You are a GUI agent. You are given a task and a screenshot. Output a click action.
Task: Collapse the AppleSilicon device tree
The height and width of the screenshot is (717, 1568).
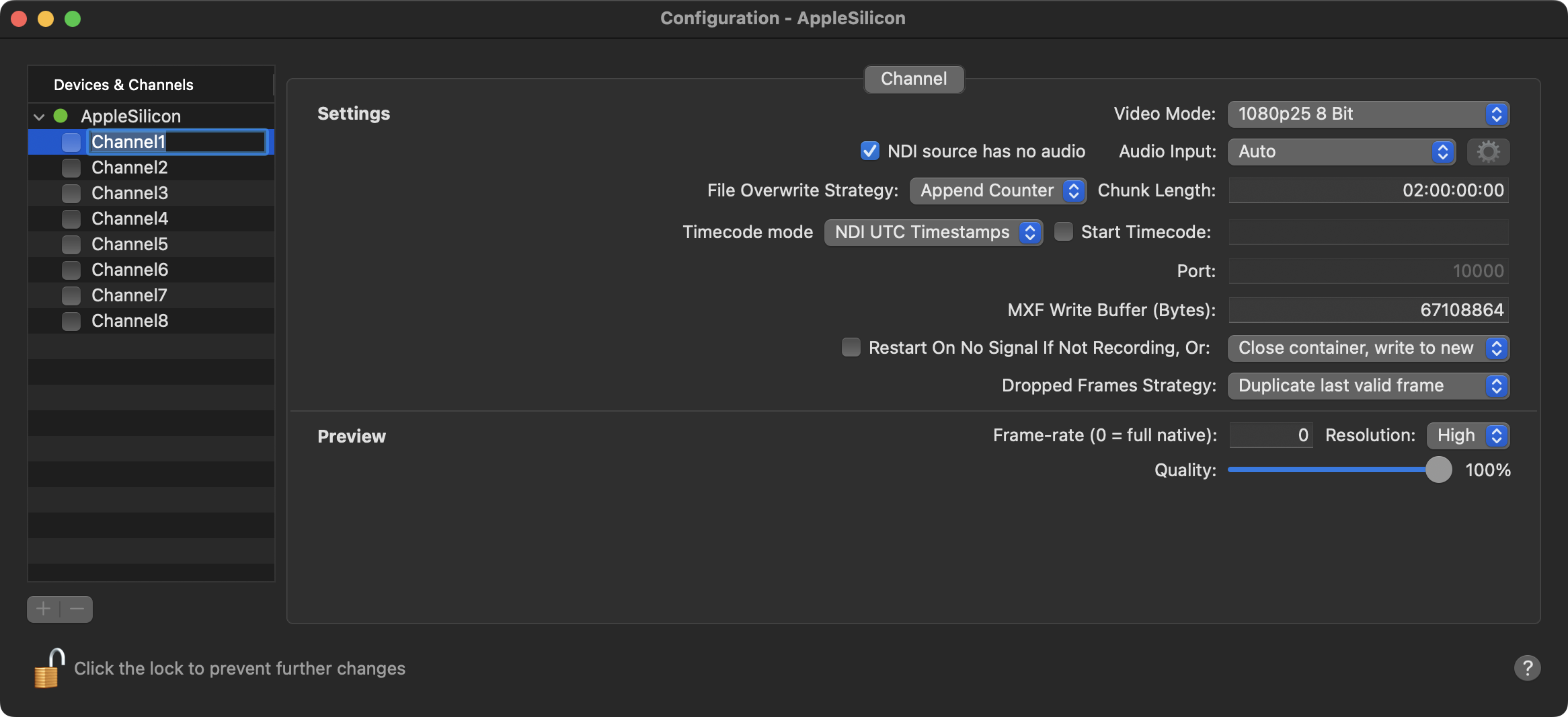pyautogui.click(x=39, y=116)
